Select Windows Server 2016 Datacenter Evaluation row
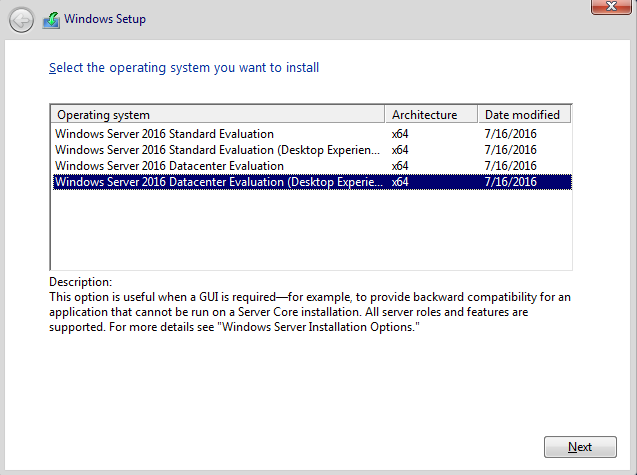 pyautogui.click(x=312, y=166)
